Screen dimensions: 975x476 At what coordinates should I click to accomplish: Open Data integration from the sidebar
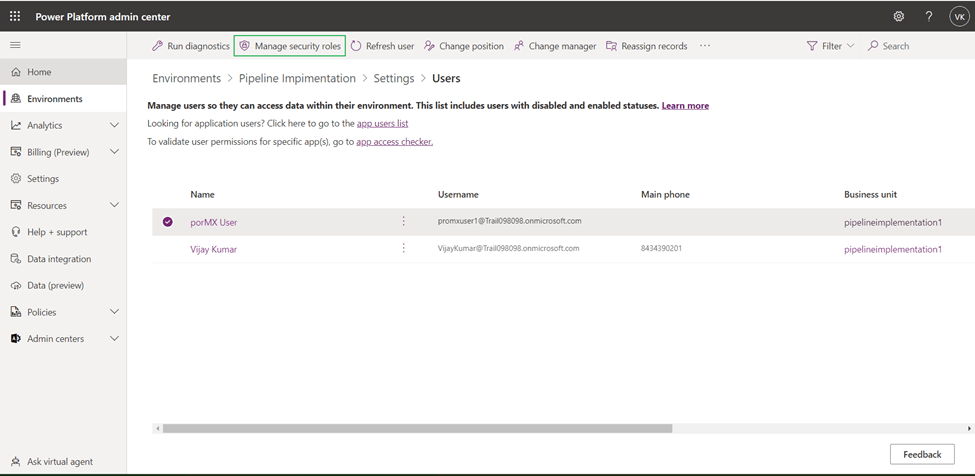coord(58,259)
